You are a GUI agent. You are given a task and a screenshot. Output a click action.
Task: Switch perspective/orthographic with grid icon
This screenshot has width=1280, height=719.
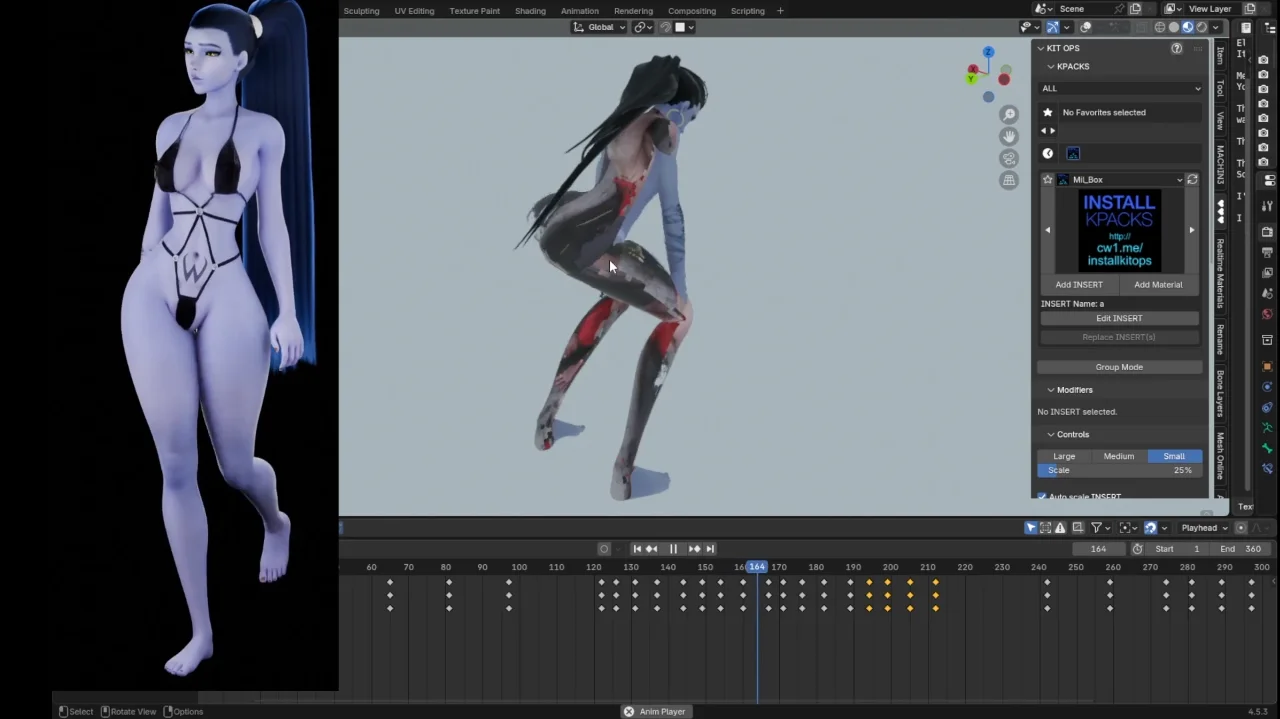click(1009, 180)
